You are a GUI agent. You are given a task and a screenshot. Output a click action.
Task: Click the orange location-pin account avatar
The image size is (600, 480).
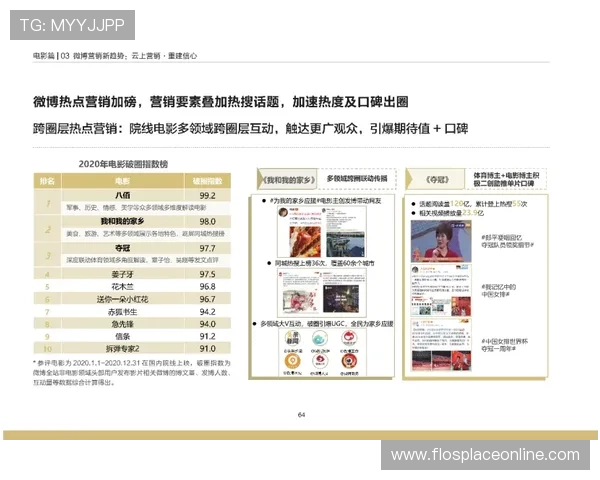coord(292,361)
